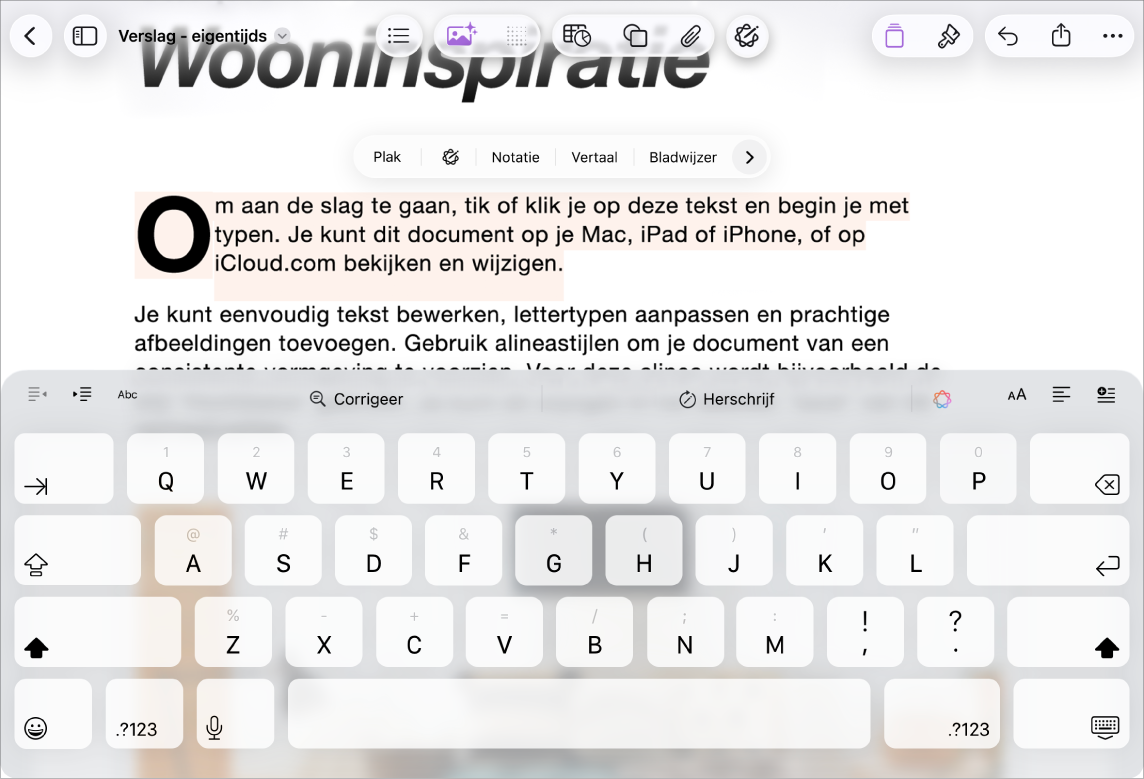Switch to right .?123 numbers keyboard
The width and height of the screenshot is (1144, 779).
(x=942, y=714)
